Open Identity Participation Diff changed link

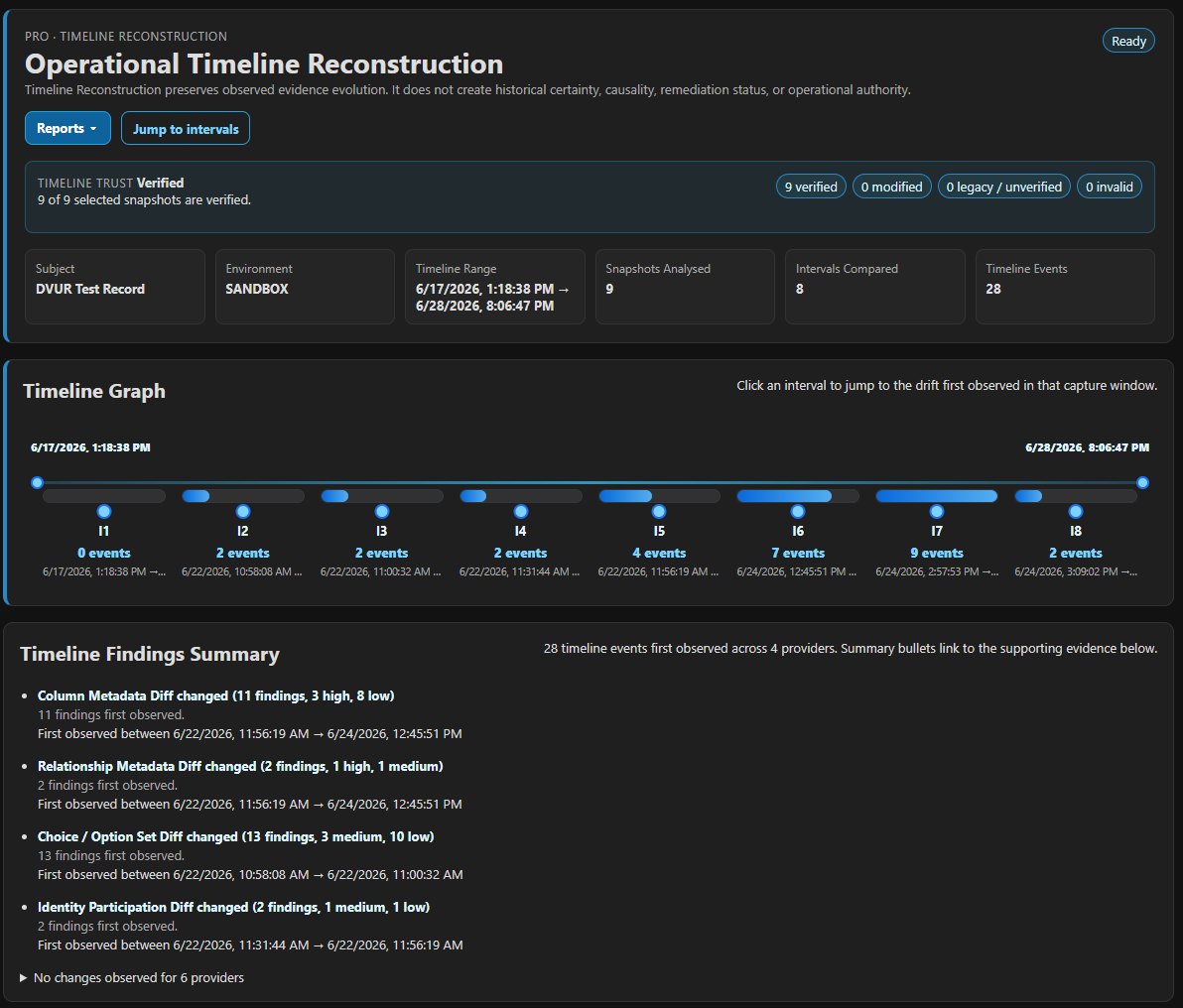234,907
